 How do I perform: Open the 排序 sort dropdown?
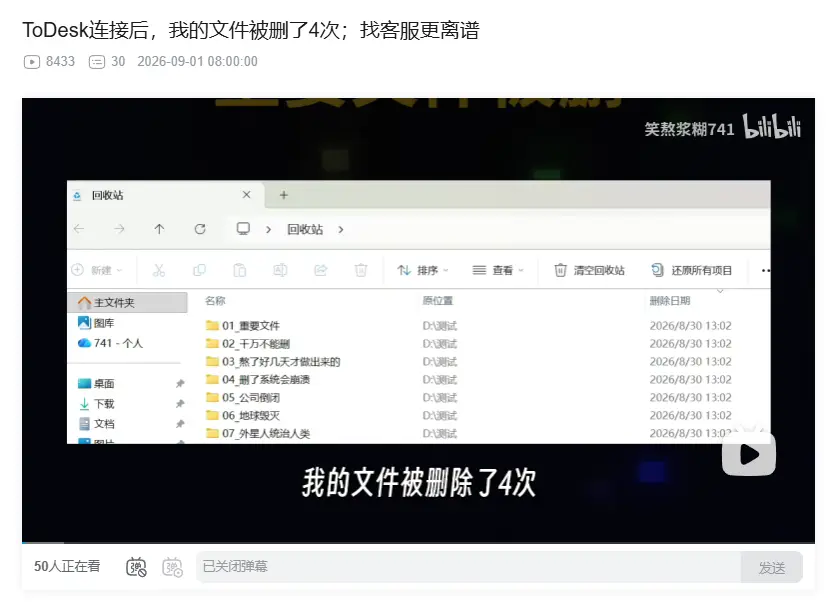point(422,270)
